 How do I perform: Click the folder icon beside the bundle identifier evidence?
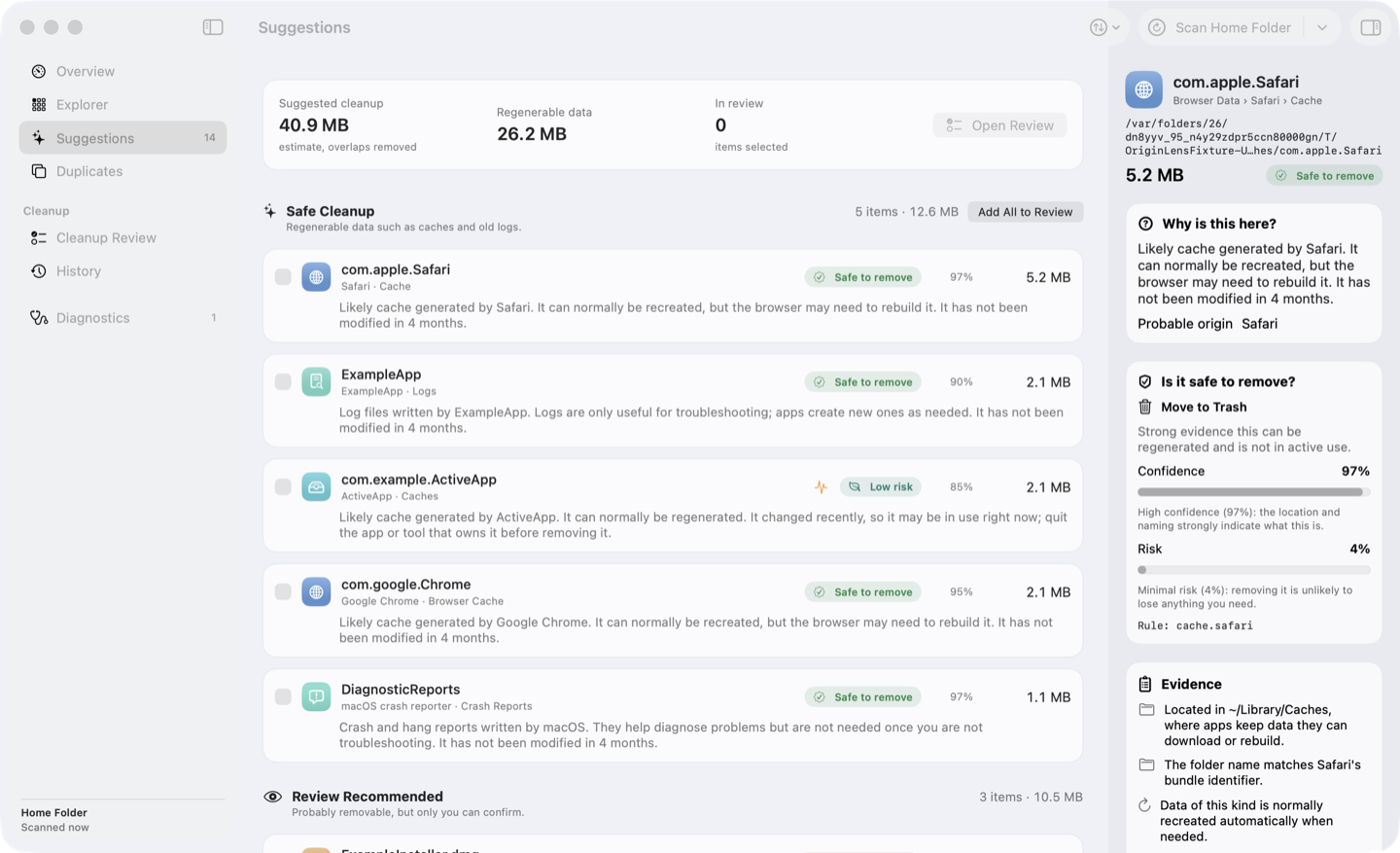click(1147, 765)
